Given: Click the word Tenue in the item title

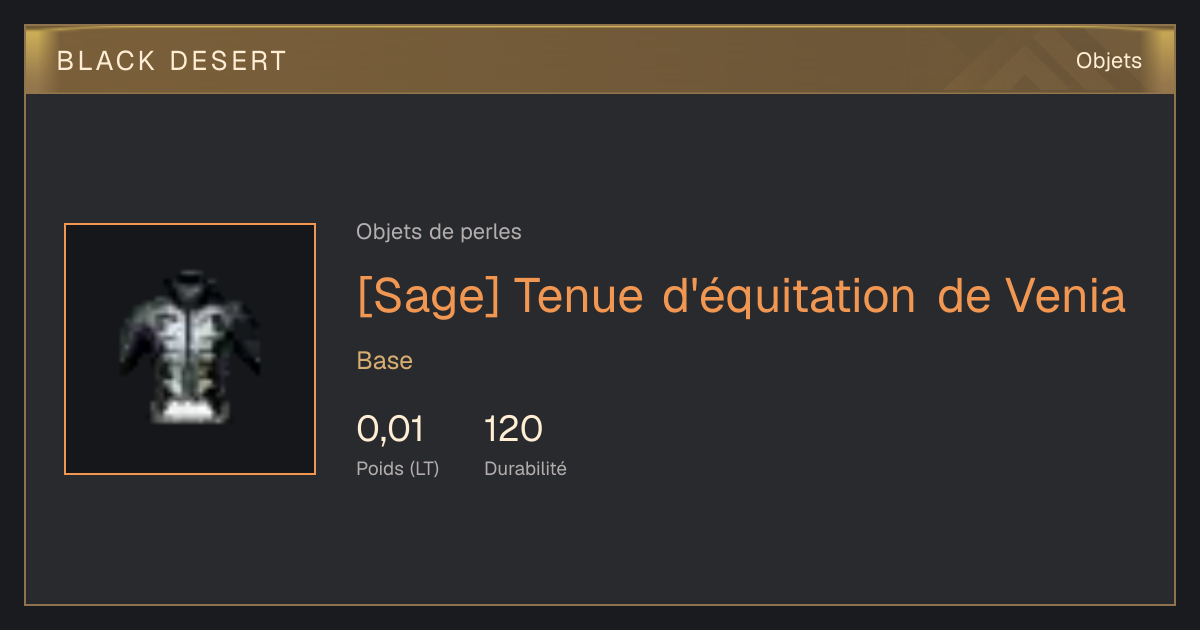Looking at the screenshot, I should (x=577, y=296).
